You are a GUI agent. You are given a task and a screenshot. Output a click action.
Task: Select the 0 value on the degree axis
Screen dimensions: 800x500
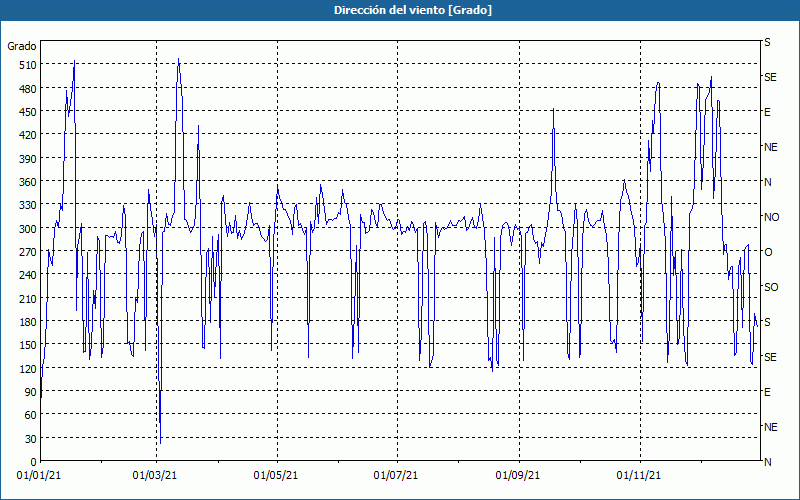[34, 462]
